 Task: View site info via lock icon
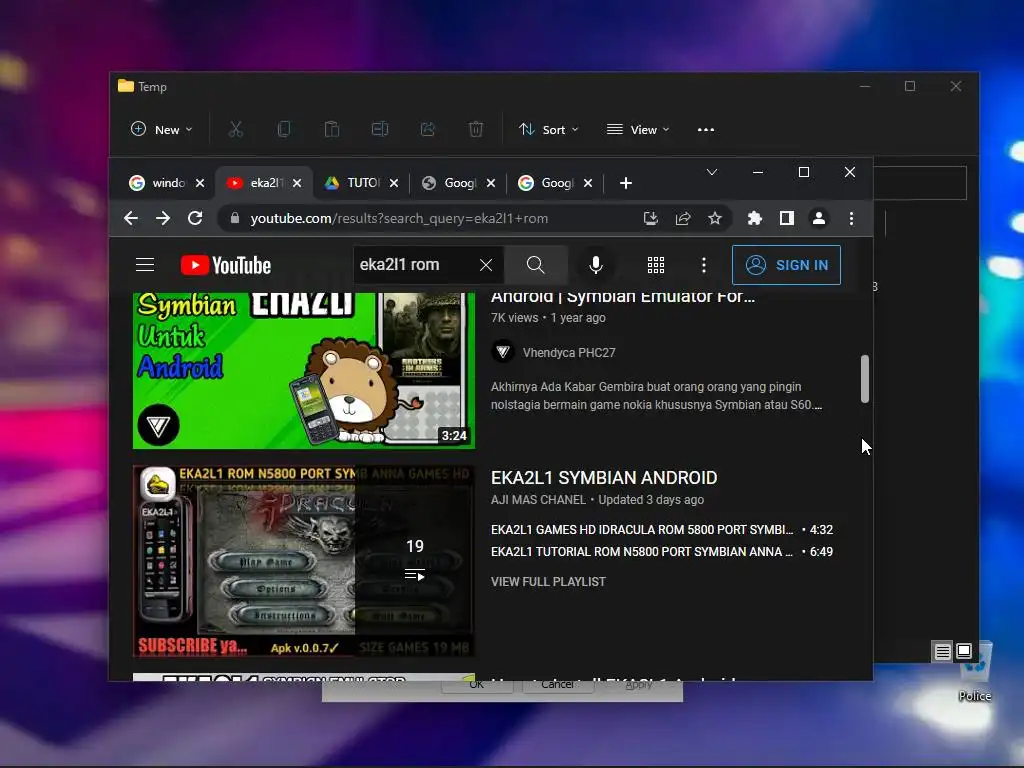click(x=234, y=218)
